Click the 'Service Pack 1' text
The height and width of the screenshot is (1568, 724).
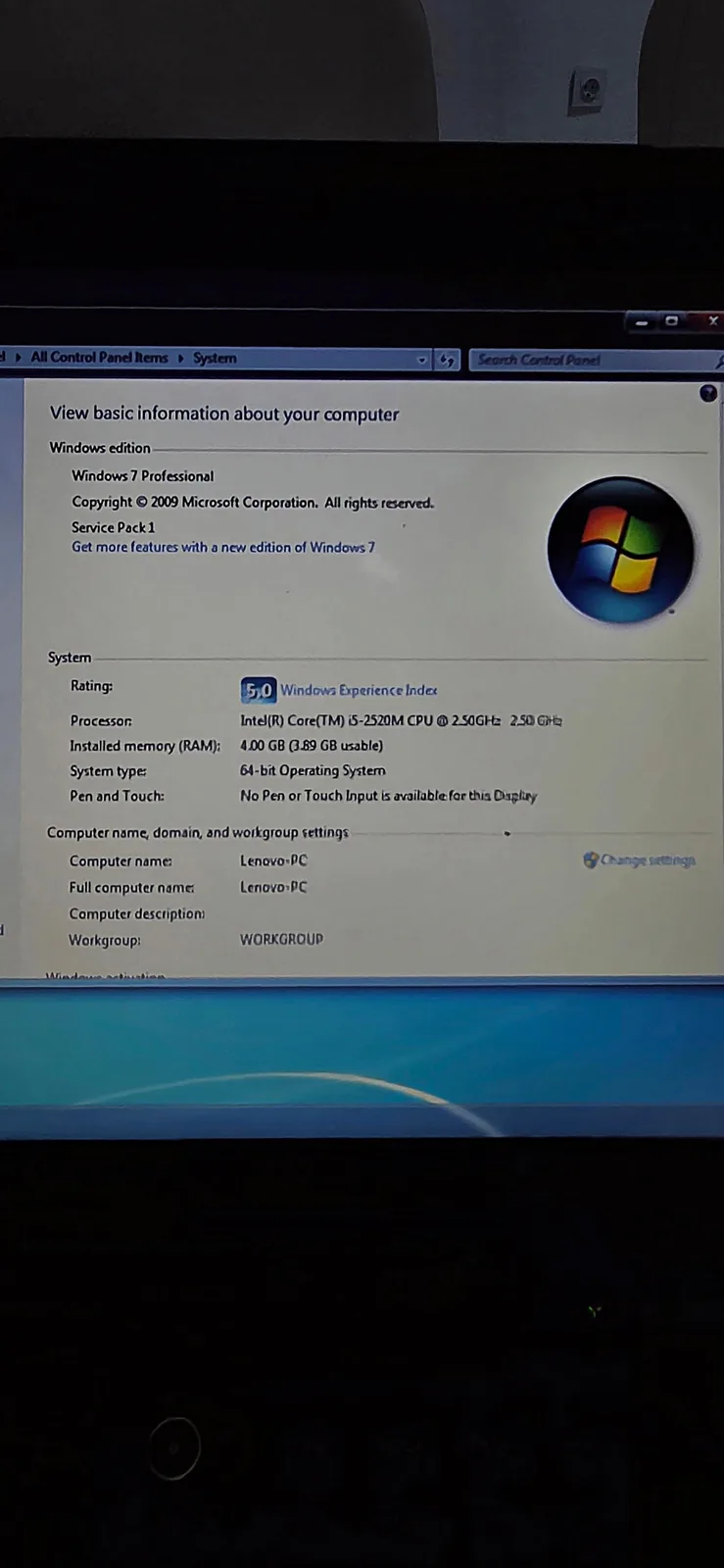[x=113, y=527]
